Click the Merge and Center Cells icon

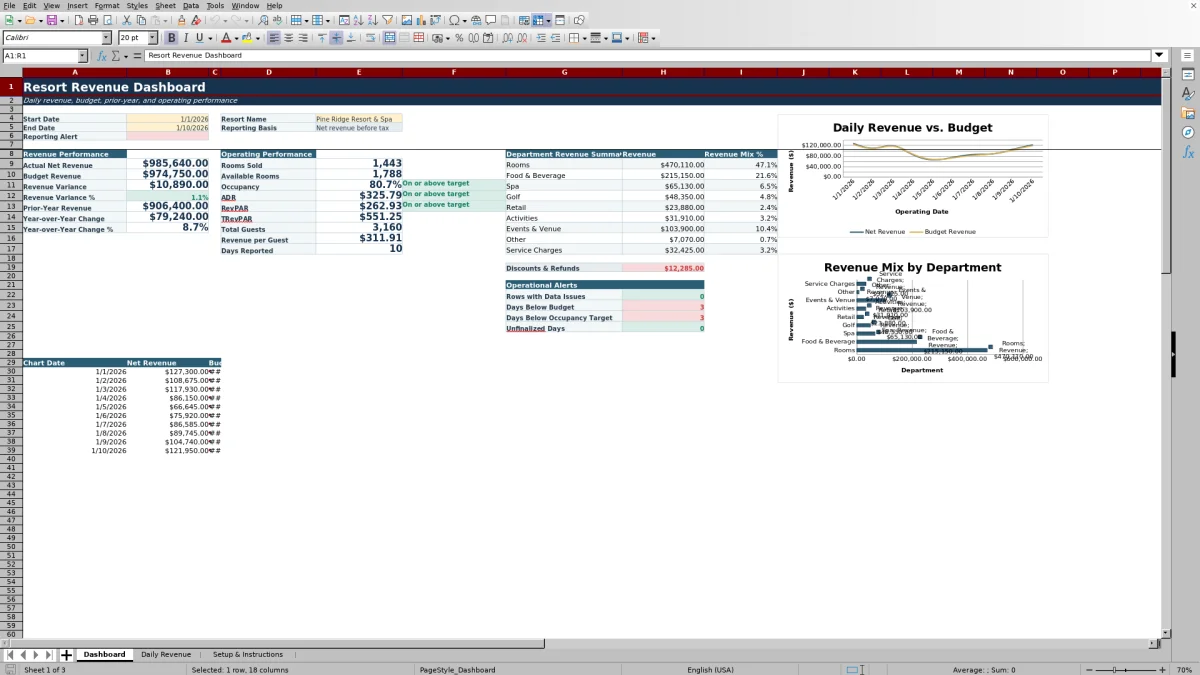(x=389, y=38)
